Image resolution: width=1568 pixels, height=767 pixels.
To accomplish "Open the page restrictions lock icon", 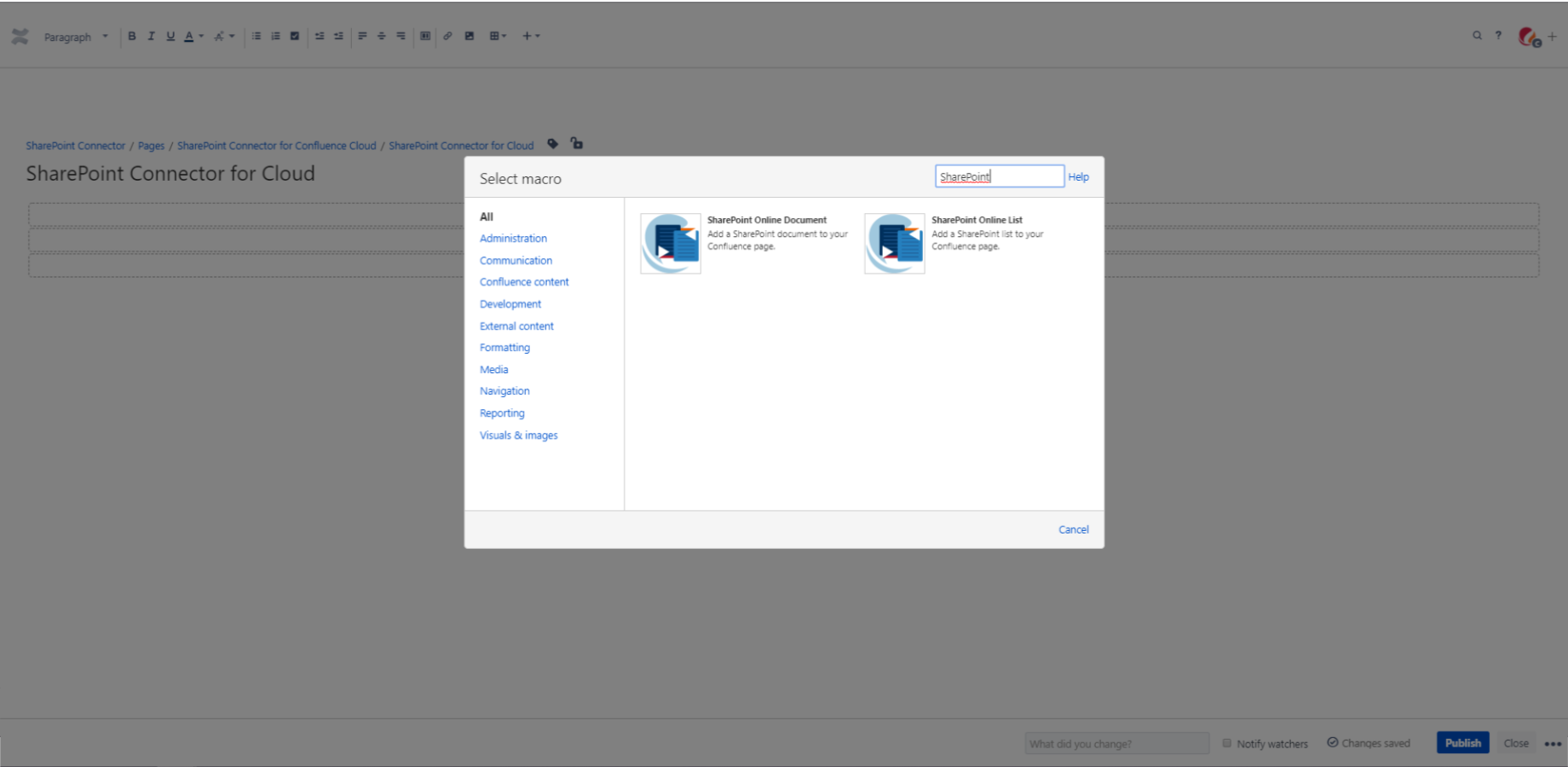I will point(577,144).
